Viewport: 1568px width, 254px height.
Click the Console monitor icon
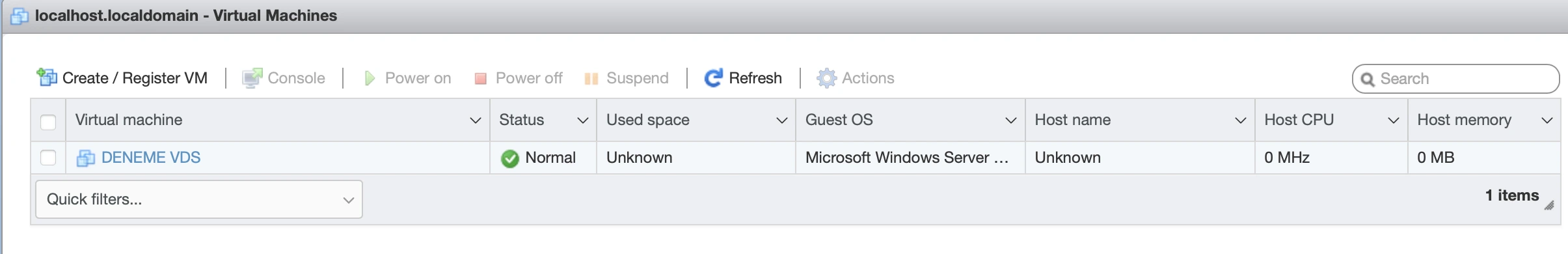[252, 78]
